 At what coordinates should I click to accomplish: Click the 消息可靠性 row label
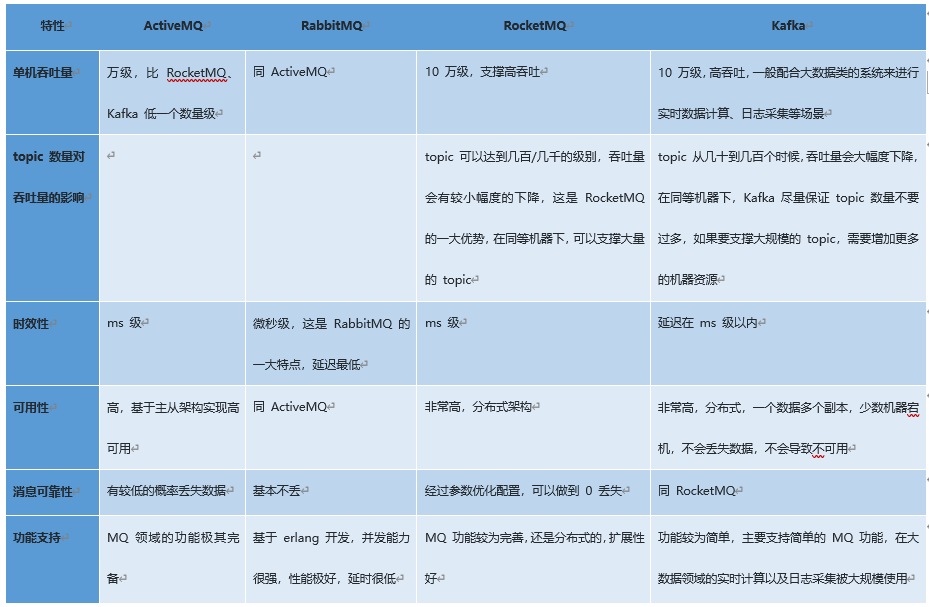coord(53,492)
